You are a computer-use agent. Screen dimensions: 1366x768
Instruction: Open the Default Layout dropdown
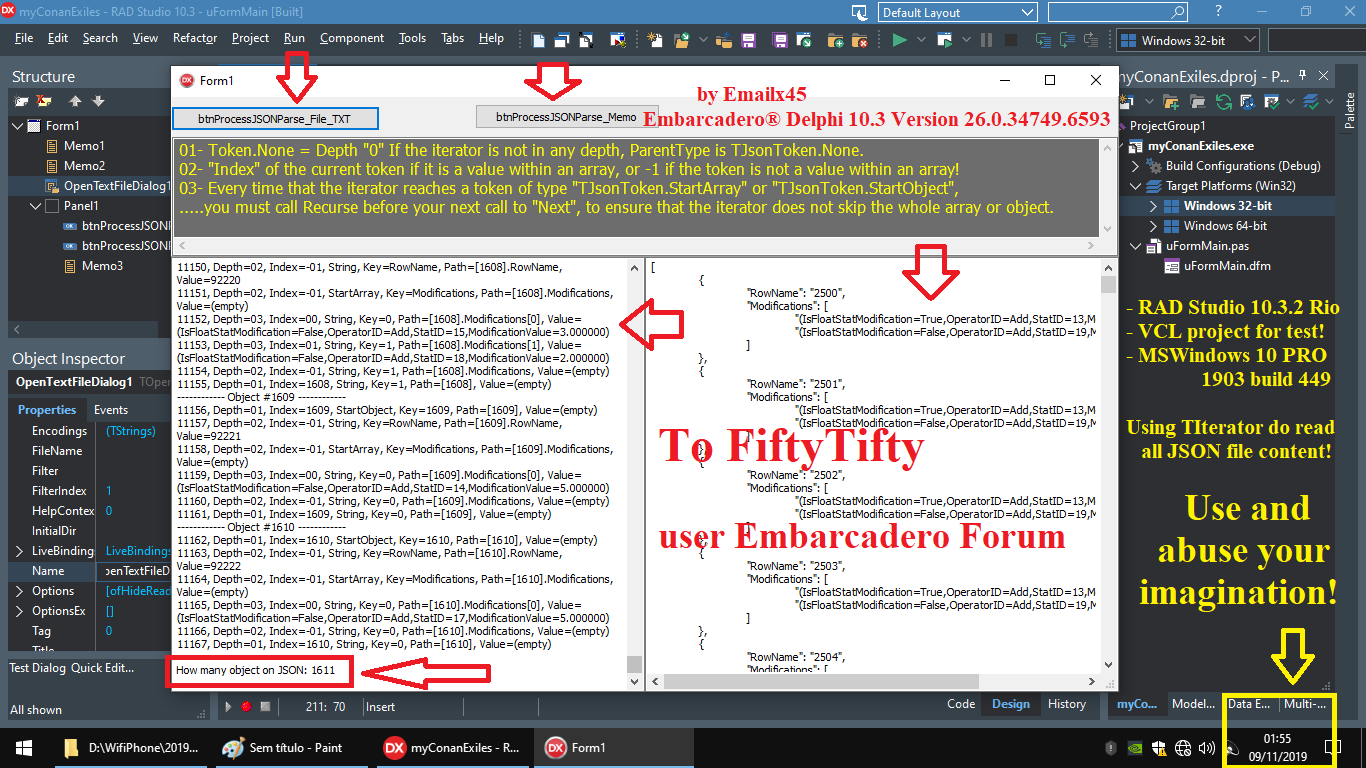[957, 12]
